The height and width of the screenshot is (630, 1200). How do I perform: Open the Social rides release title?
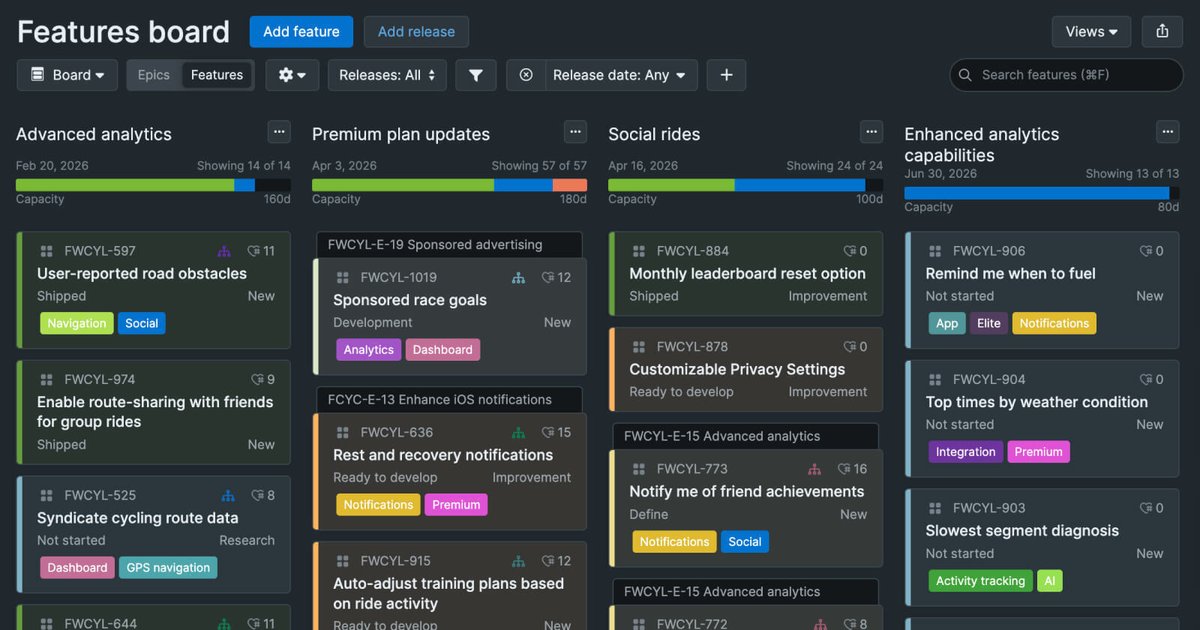[x=654, y=134]
